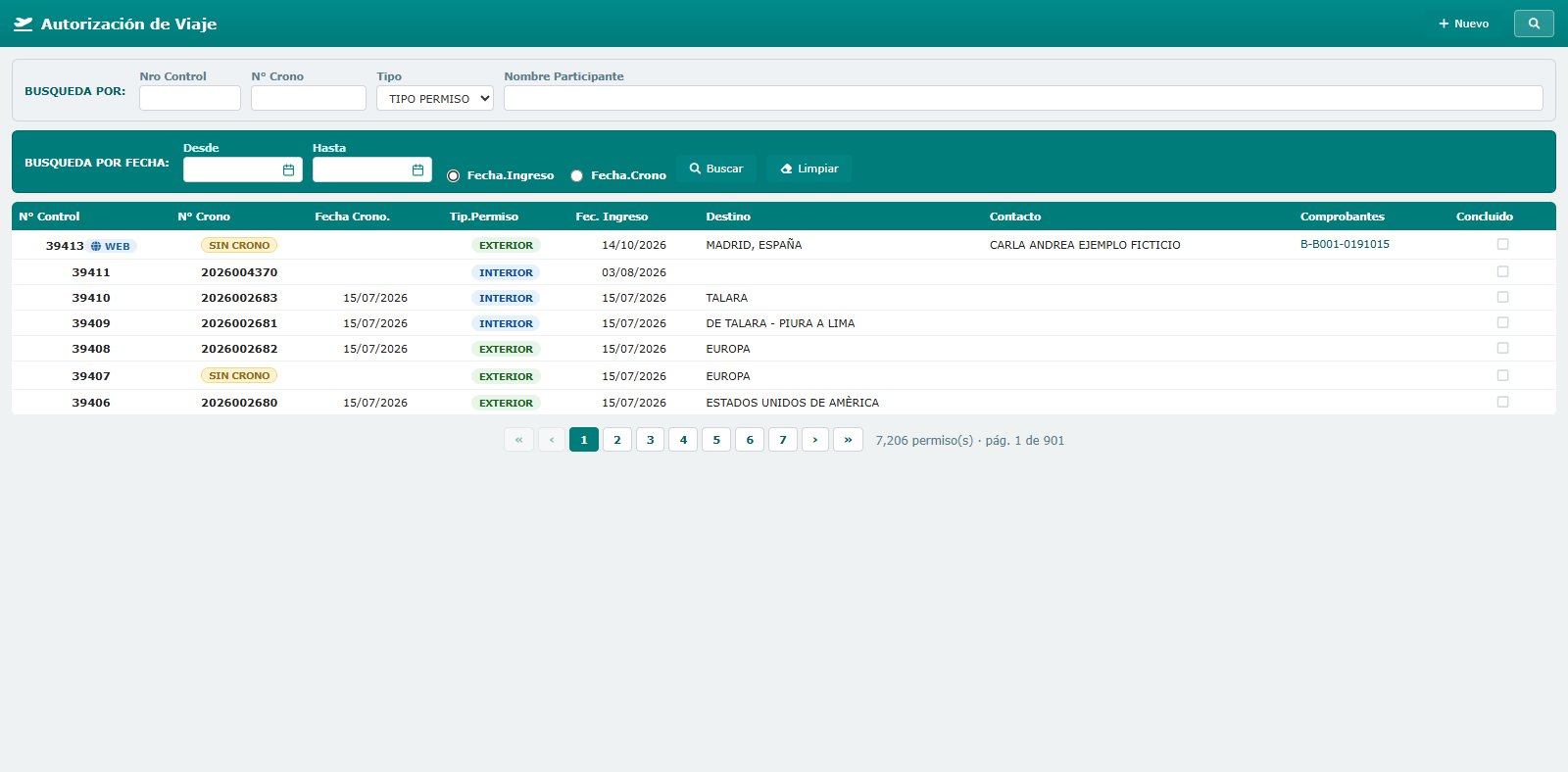1568x772 pixels.
Task: Check Concluido box for row 39408
Action: point(1502,348)
